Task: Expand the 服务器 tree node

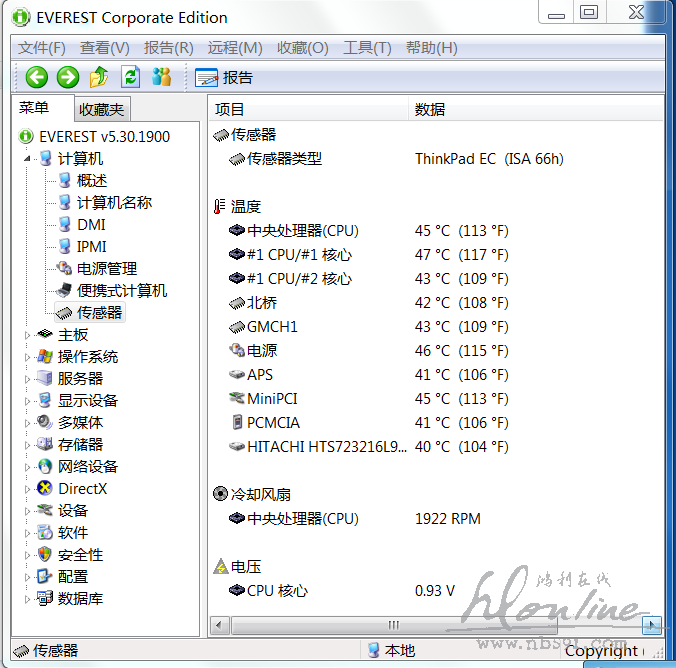Action: 27,379
